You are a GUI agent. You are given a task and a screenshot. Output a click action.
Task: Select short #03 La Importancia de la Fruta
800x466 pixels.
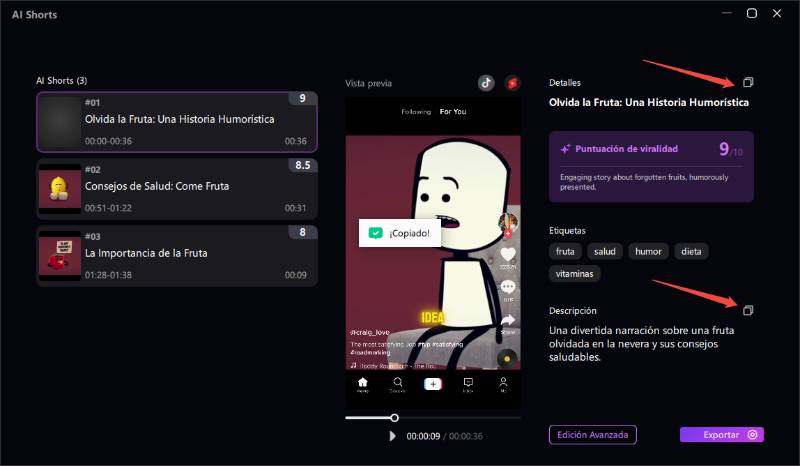pos(176,254)
